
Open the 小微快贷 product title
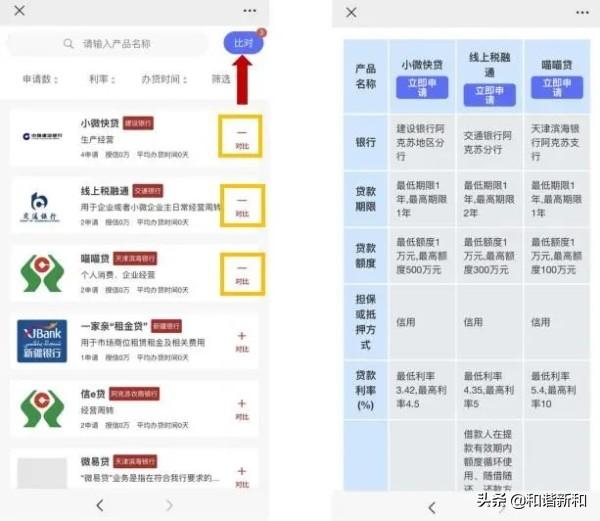[99, 123]
